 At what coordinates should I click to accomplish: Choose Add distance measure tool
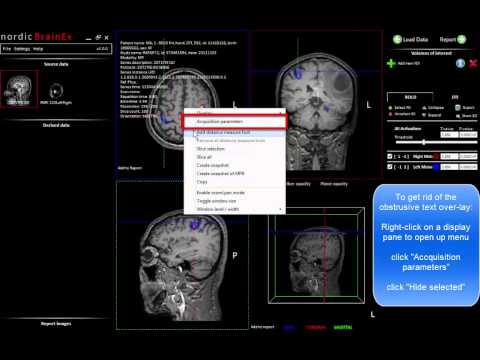coord(235,132)
